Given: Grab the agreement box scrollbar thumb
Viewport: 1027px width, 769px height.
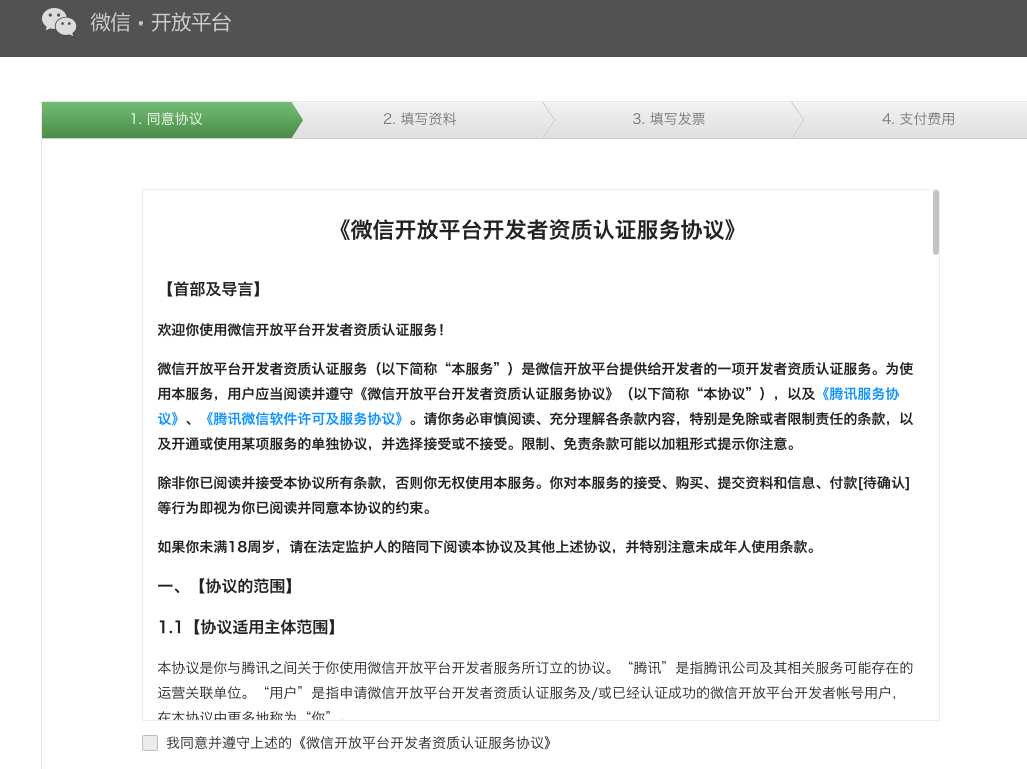Looking at the screenshot, I should 935,222.
